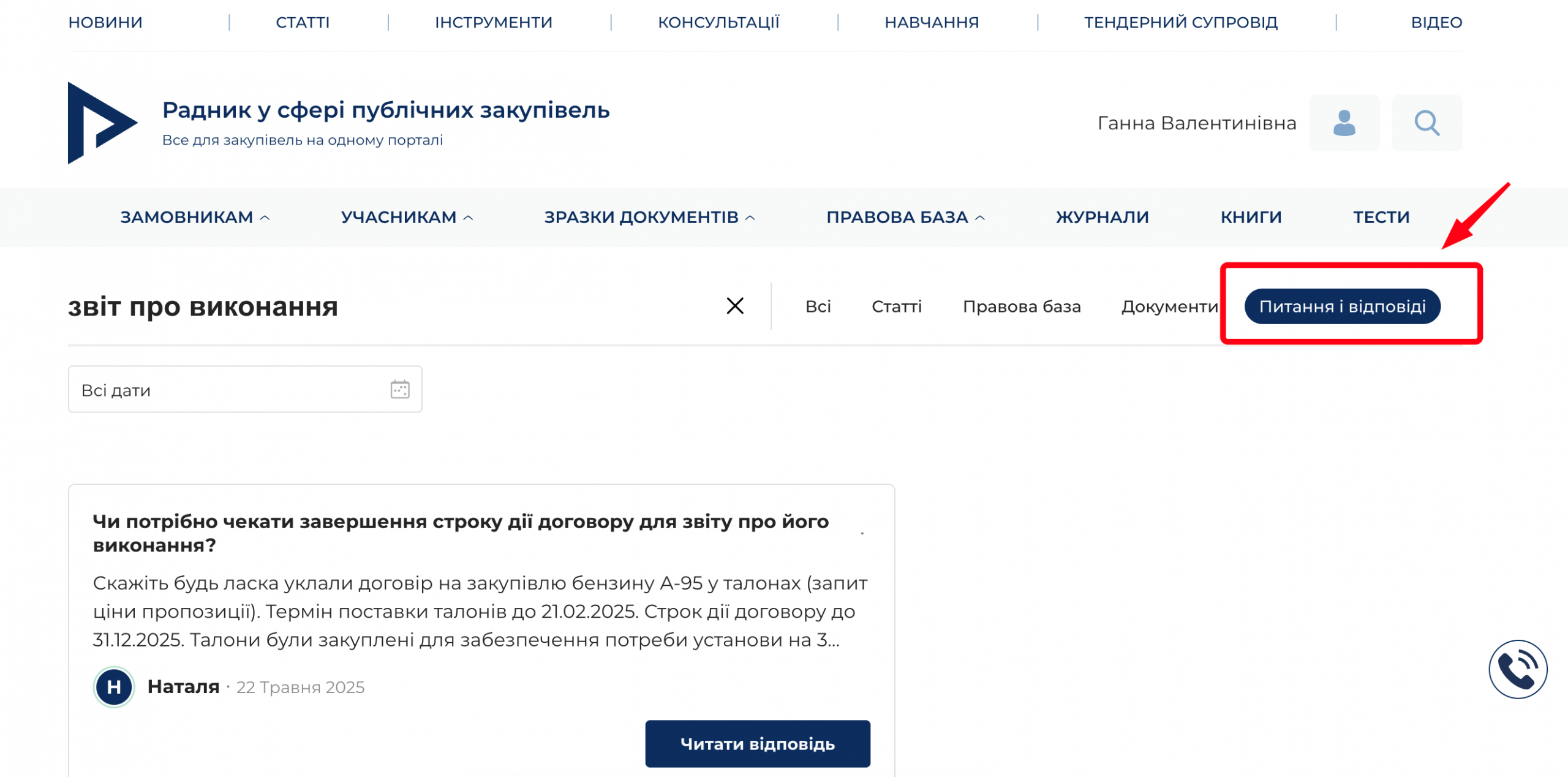Select the Документи filter tab
1568x777 pixels.
1169,306
